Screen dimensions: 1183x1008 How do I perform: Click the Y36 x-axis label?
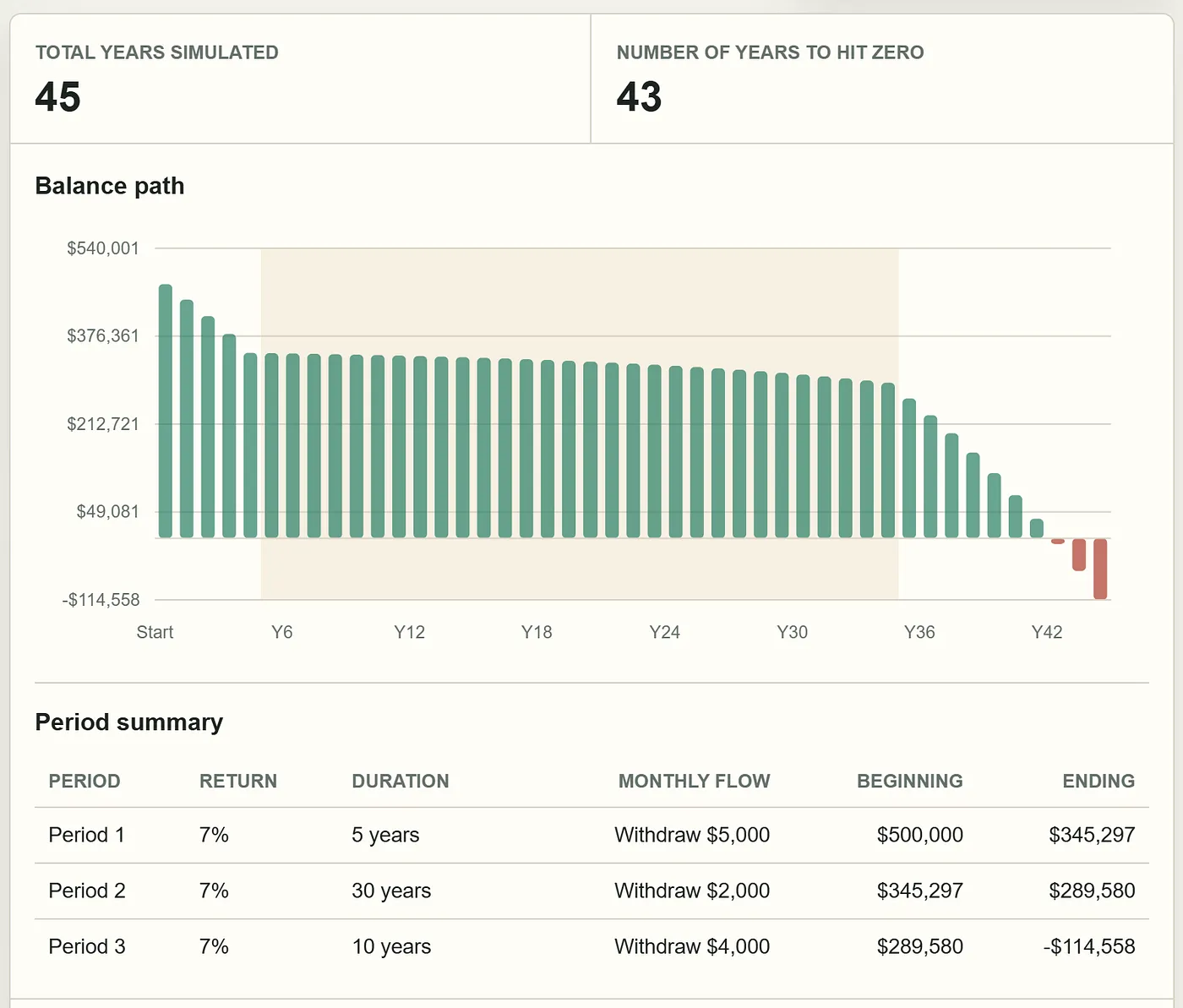[x=919, y=632]
